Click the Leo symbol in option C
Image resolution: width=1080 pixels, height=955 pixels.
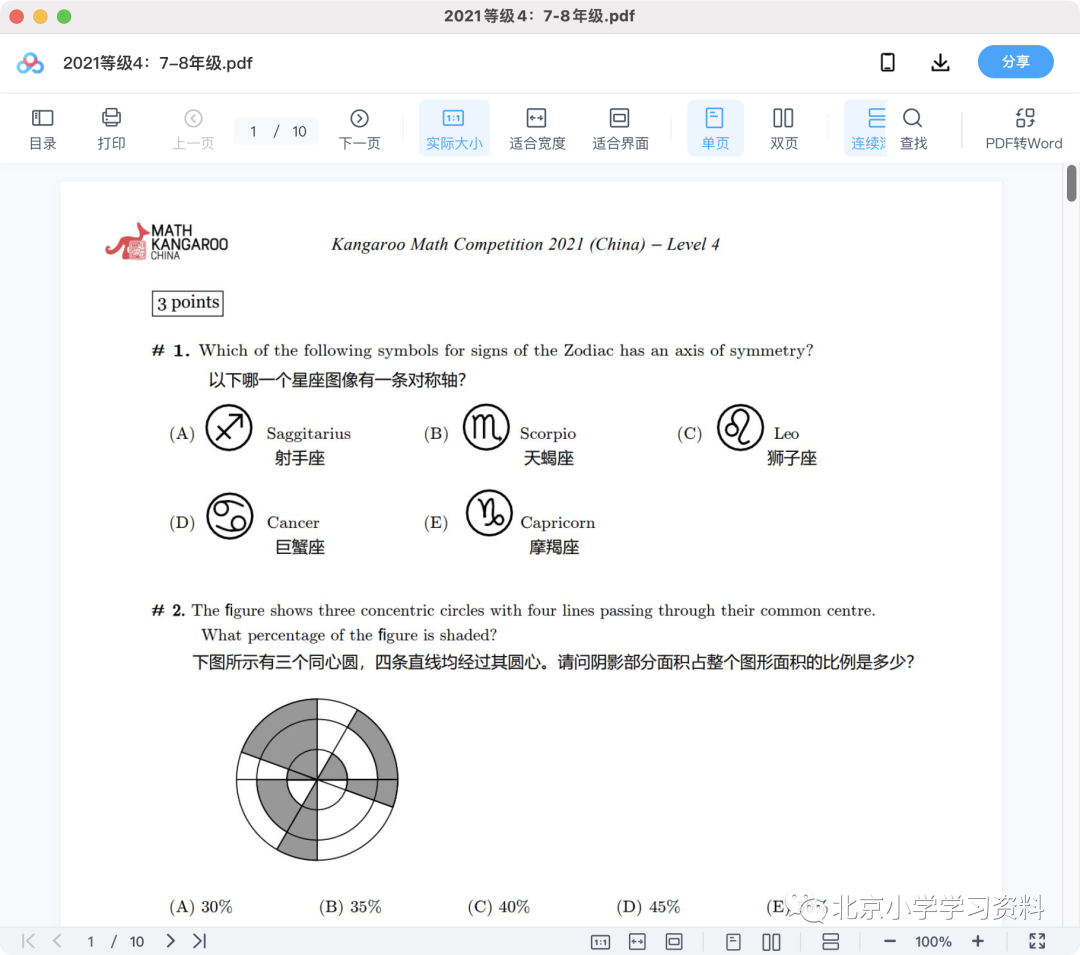coord(740,428)
